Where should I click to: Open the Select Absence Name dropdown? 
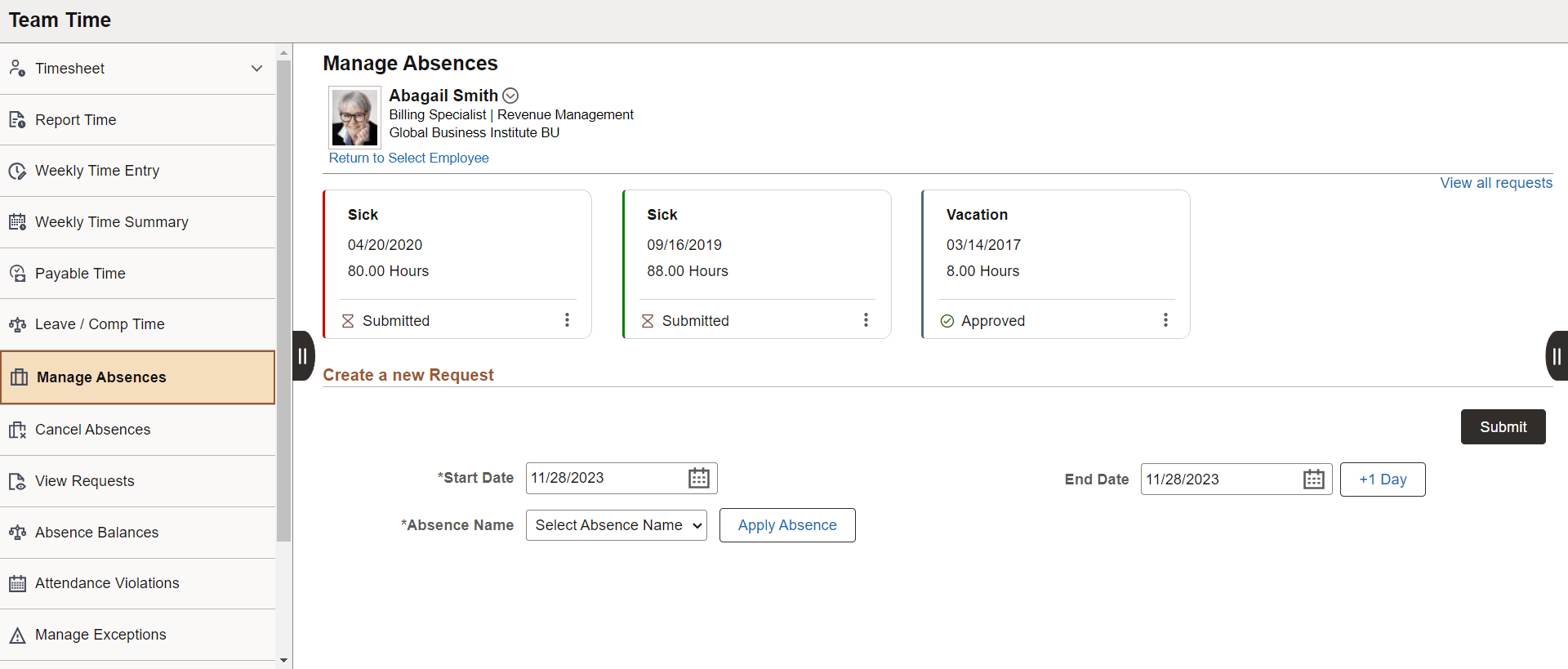pyautogui.click(x=617, y=525)
